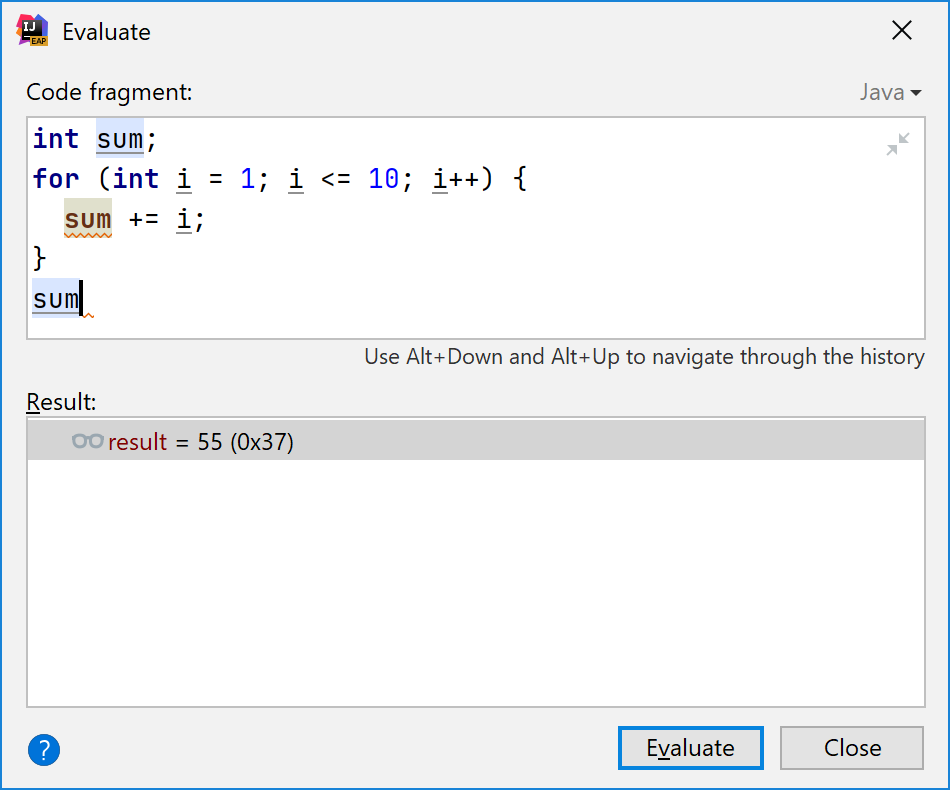Click the history navigation hint text

[644, 357]
